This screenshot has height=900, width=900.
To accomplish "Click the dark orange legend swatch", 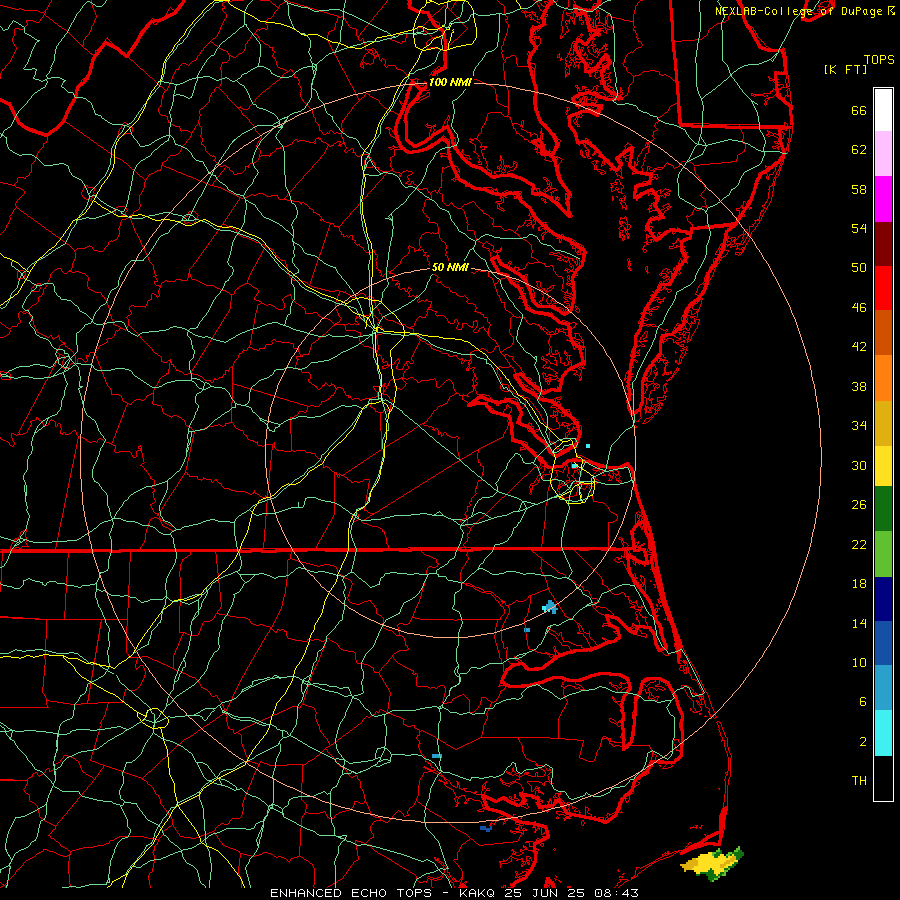I will click(x=883, y=333).
